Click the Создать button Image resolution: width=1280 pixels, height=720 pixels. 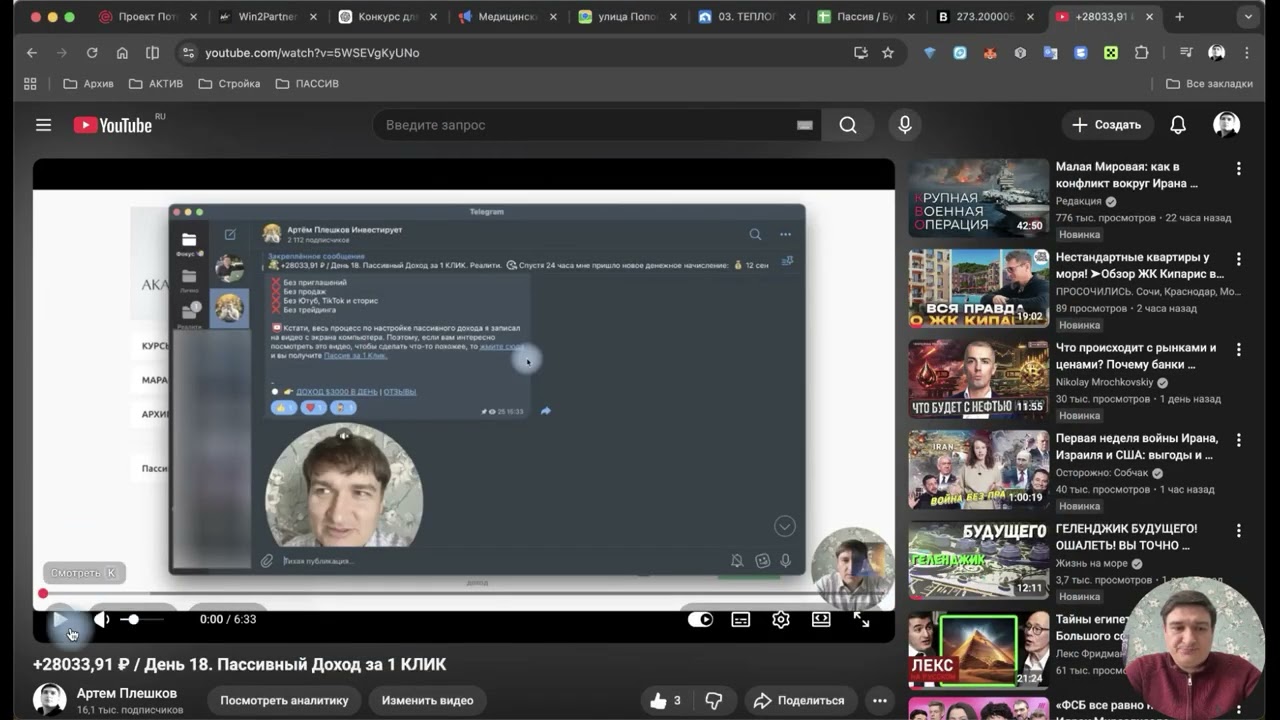[1107, 125]
